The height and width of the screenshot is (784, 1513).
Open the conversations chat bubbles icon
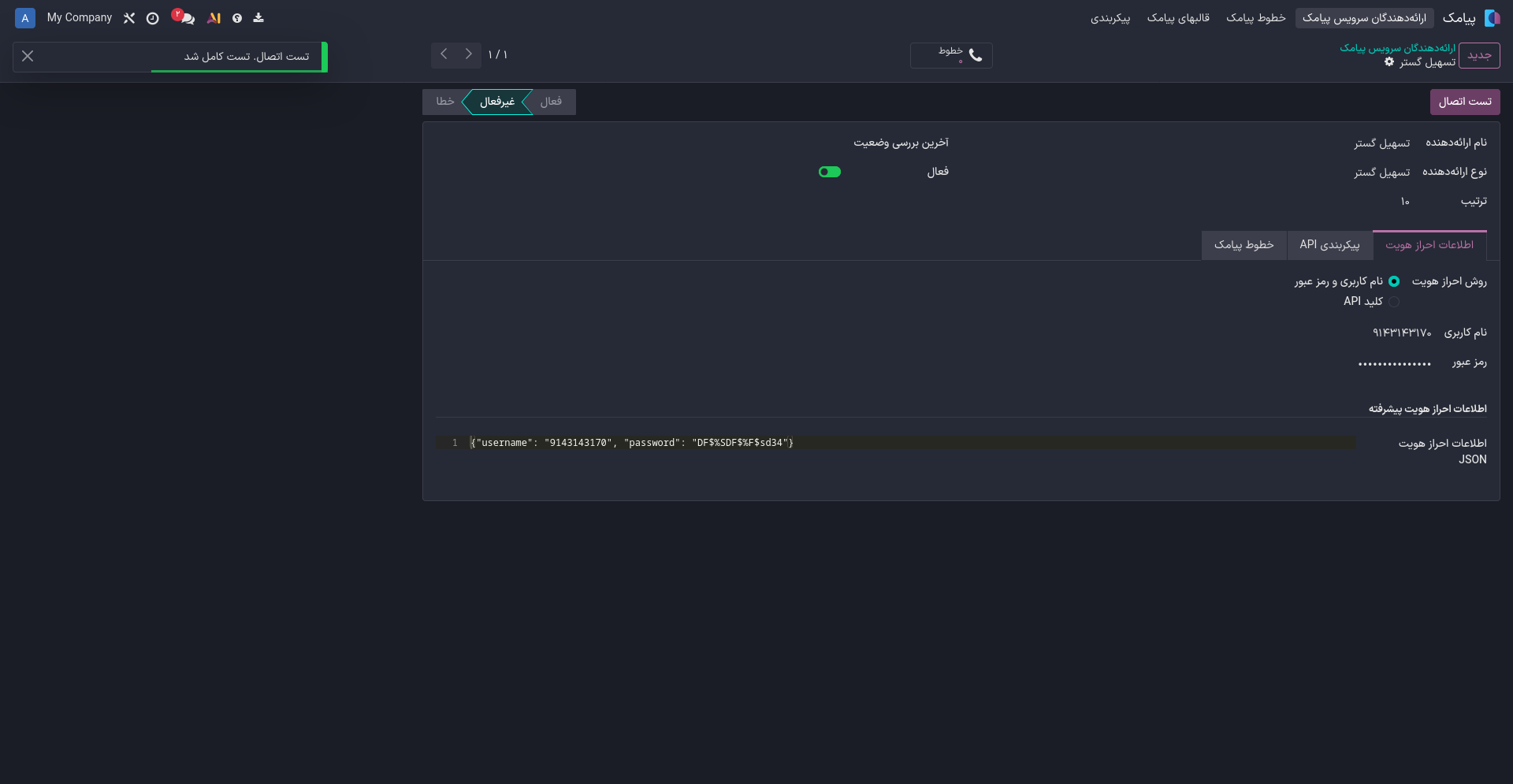[x=186, y=18]
